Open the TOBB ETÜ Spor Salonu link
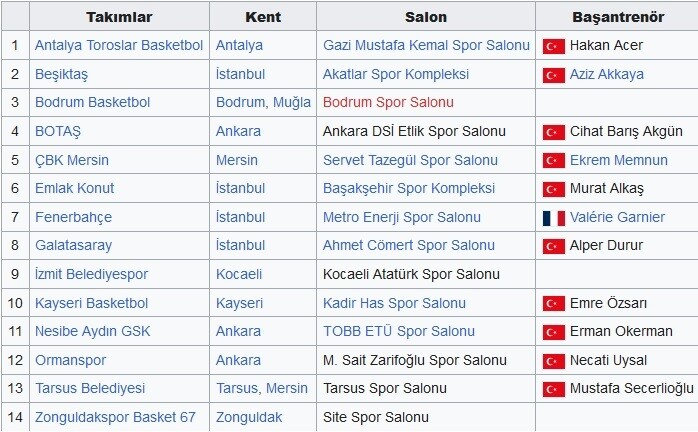The width and height of the screenshot is (698, 432). point(399,331)
